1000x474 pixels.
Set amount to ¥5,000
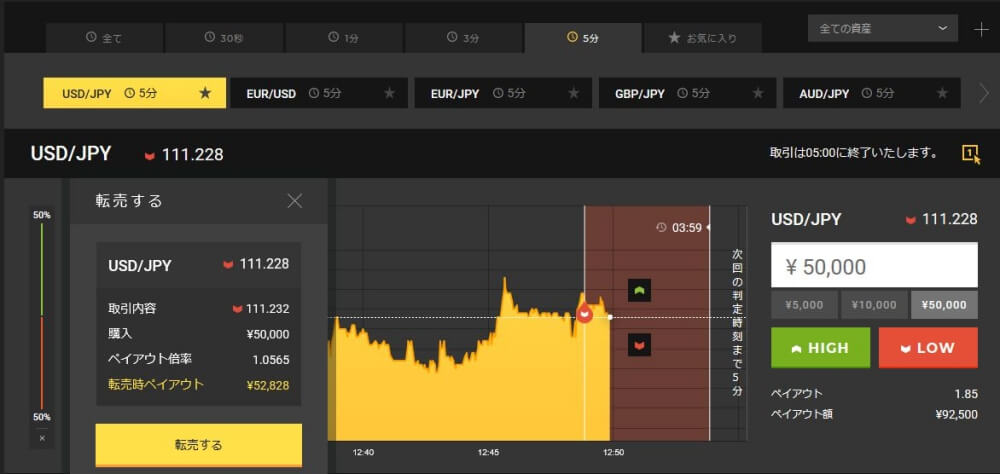coord(804,305)
